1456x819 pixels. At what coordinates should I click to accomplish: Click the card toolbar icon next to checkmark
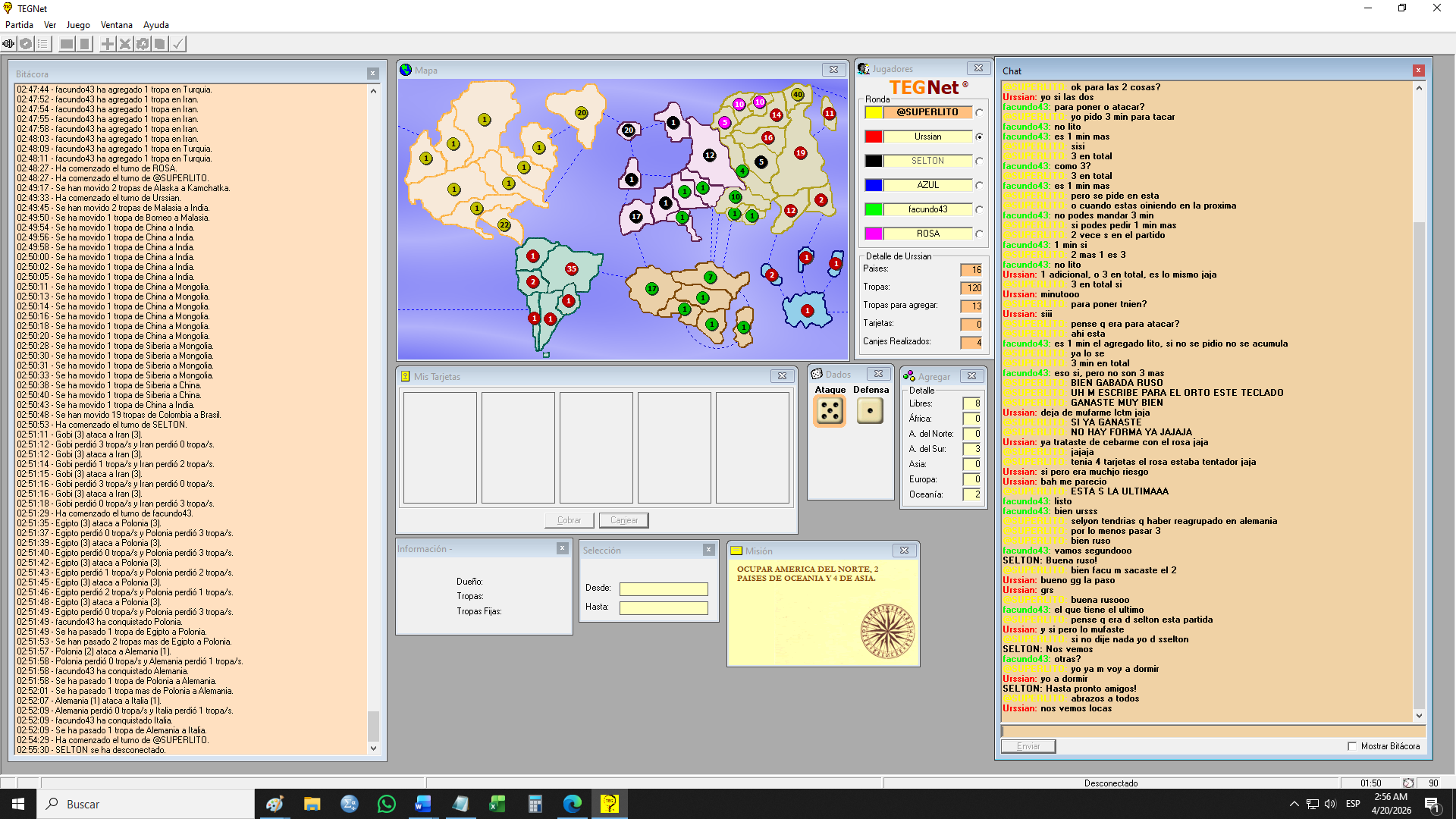pyautogui.click(x=160, y=44)
